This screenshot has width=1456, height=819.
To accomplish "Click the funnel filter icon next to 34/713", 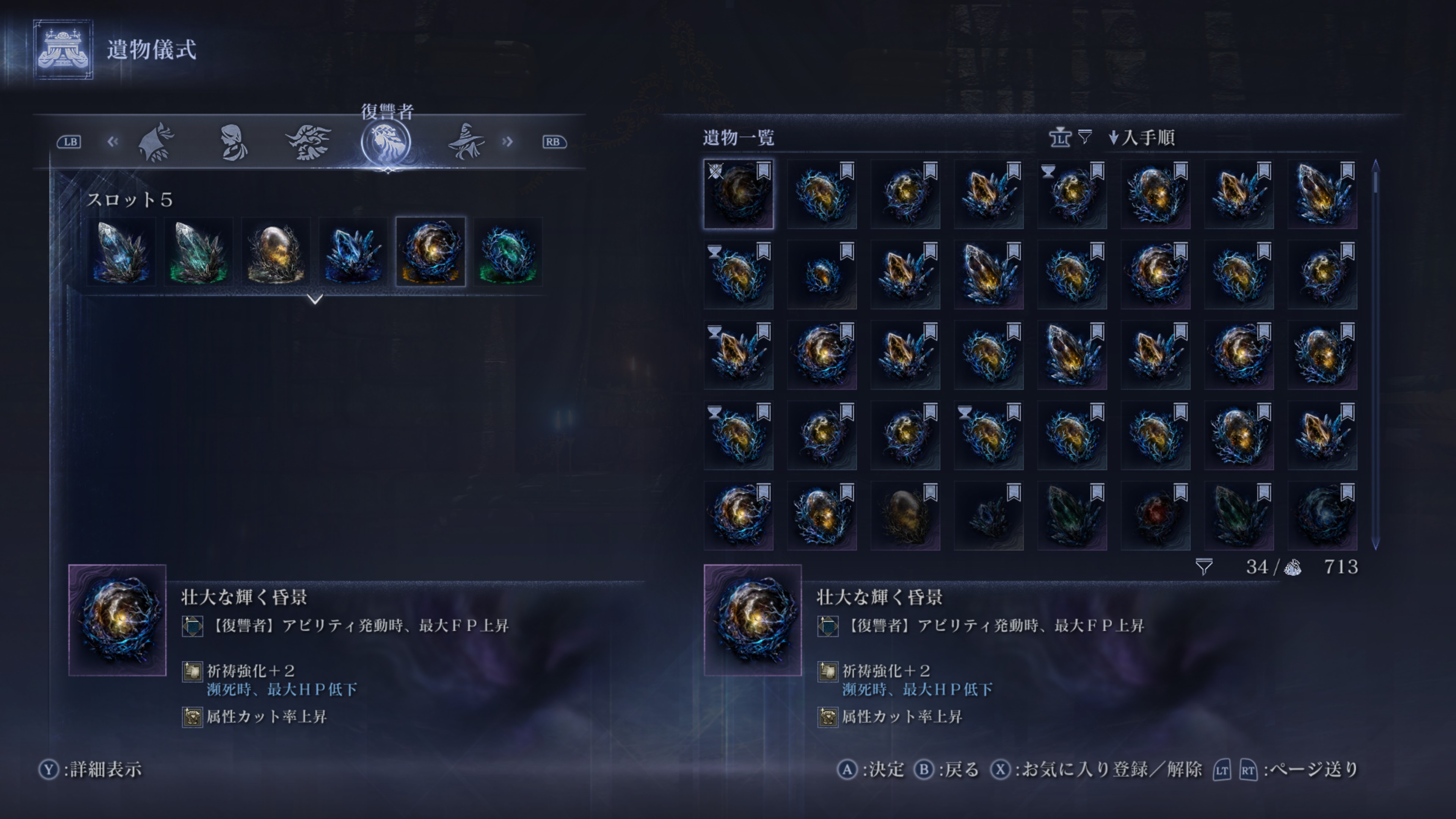I will (x=1203, y=567).
